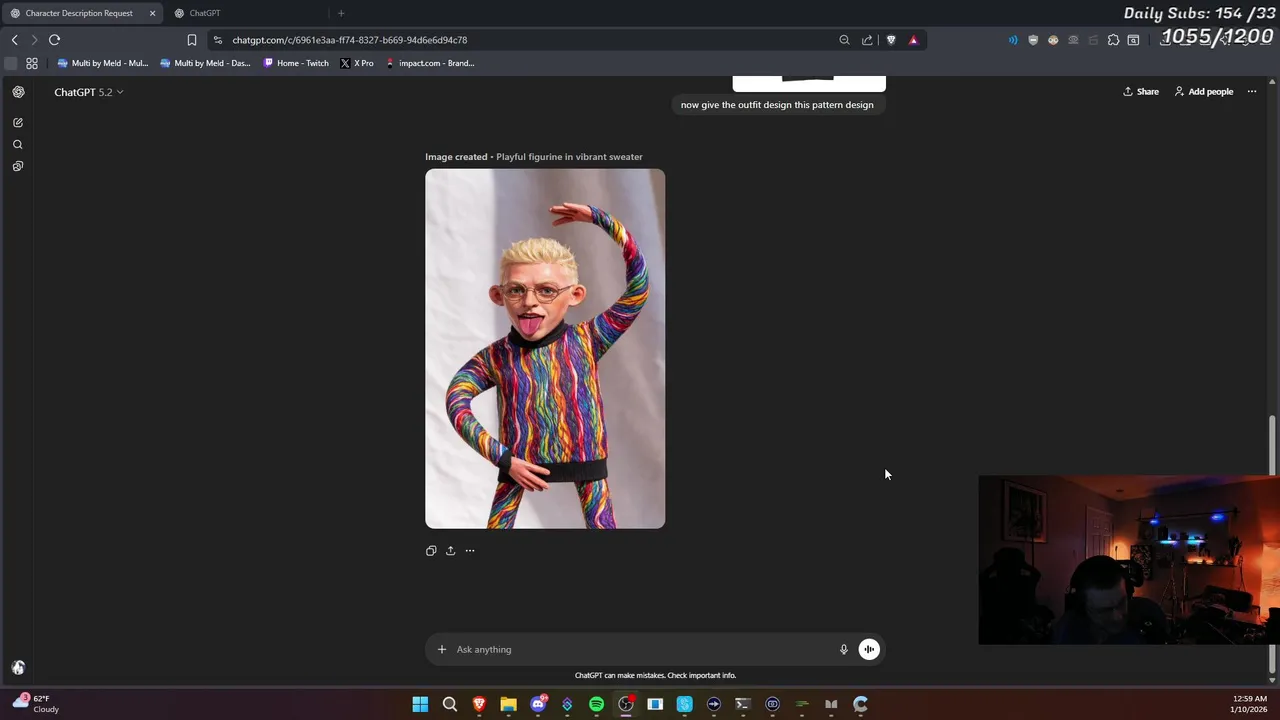Expand the ChatGPT 5.2 model selector
The width and height of the screenshot is (1280, 720).
(88, 92)
